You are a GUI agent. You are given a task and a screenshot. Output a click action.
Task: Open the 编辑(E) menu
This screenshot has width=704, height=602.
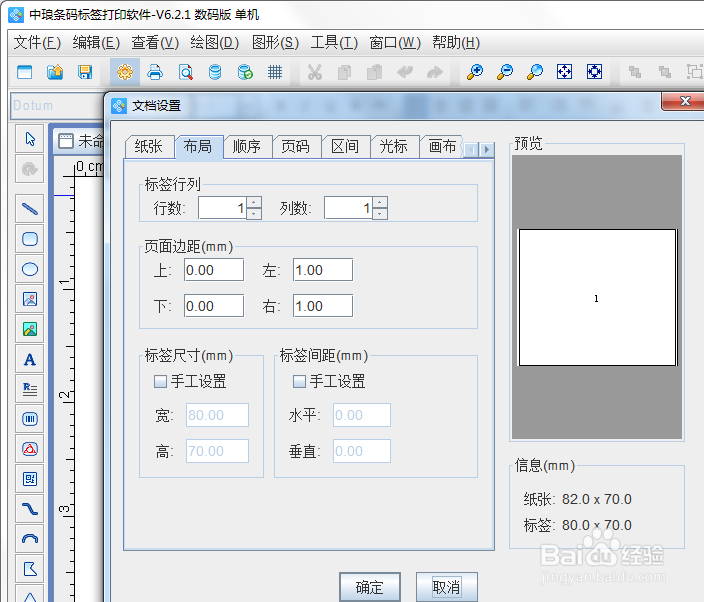pos(96,43)
